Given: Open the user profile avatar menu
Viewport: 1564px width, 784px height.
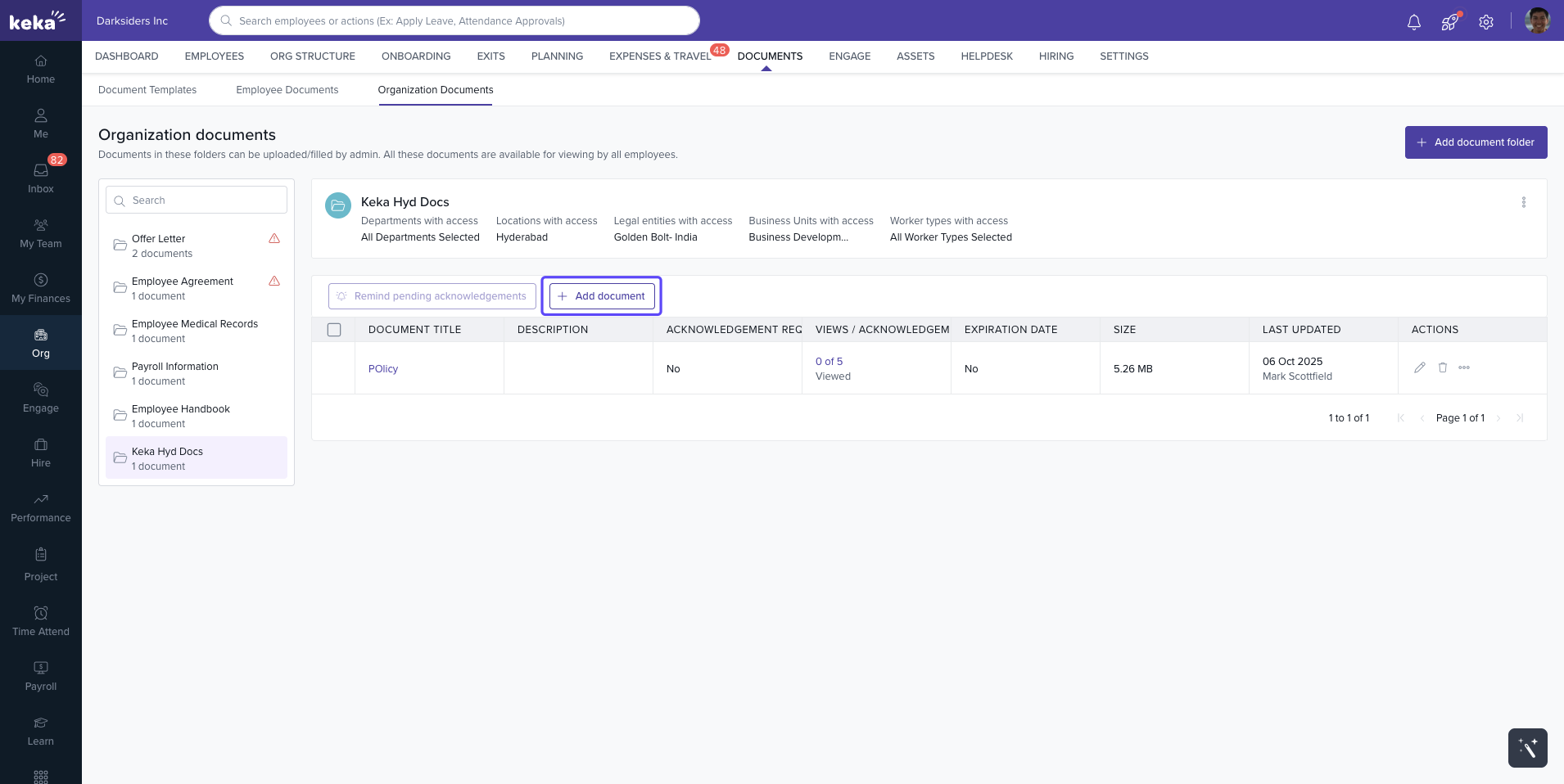Looking at the screenshot, I should click(x=1537, y=21).
